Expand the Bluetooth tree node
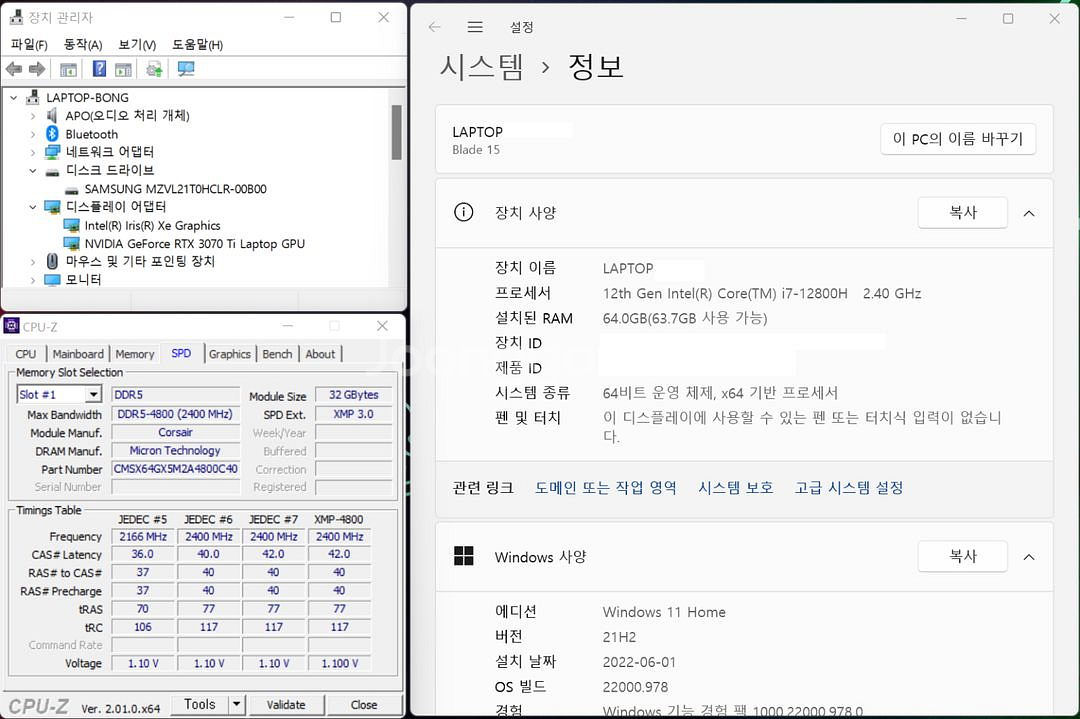This screenshot has width=1080, height=719. coord(33,134)
